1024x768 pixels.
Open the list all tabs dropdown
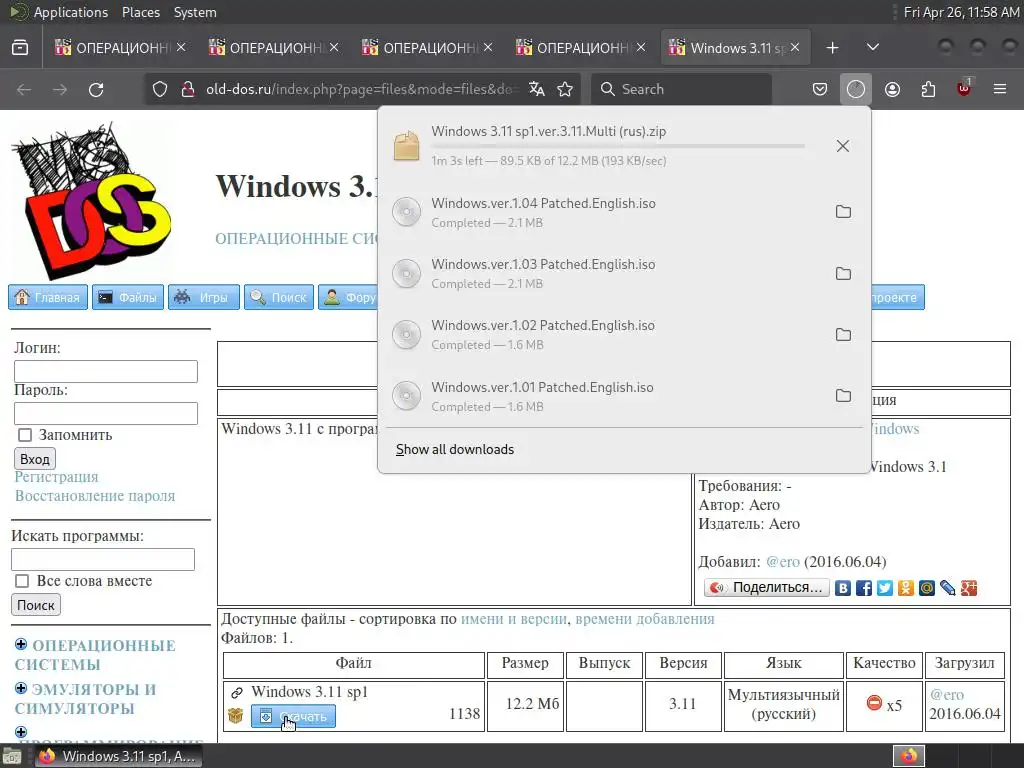[872, 48]
